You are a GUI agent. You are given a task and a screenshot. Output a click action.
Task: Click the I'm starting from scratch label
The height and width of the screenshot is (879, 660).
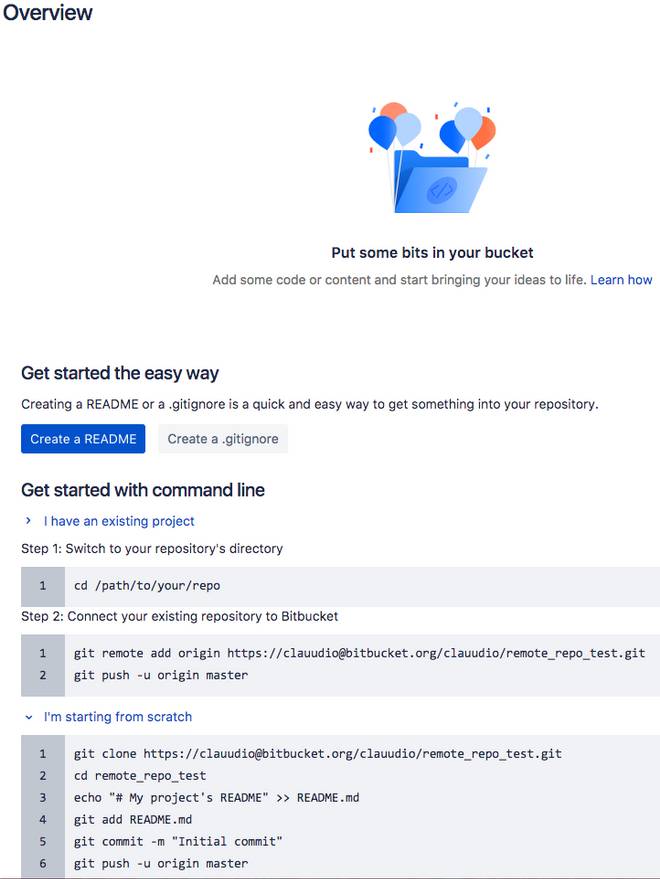click(x=118, y=717)
